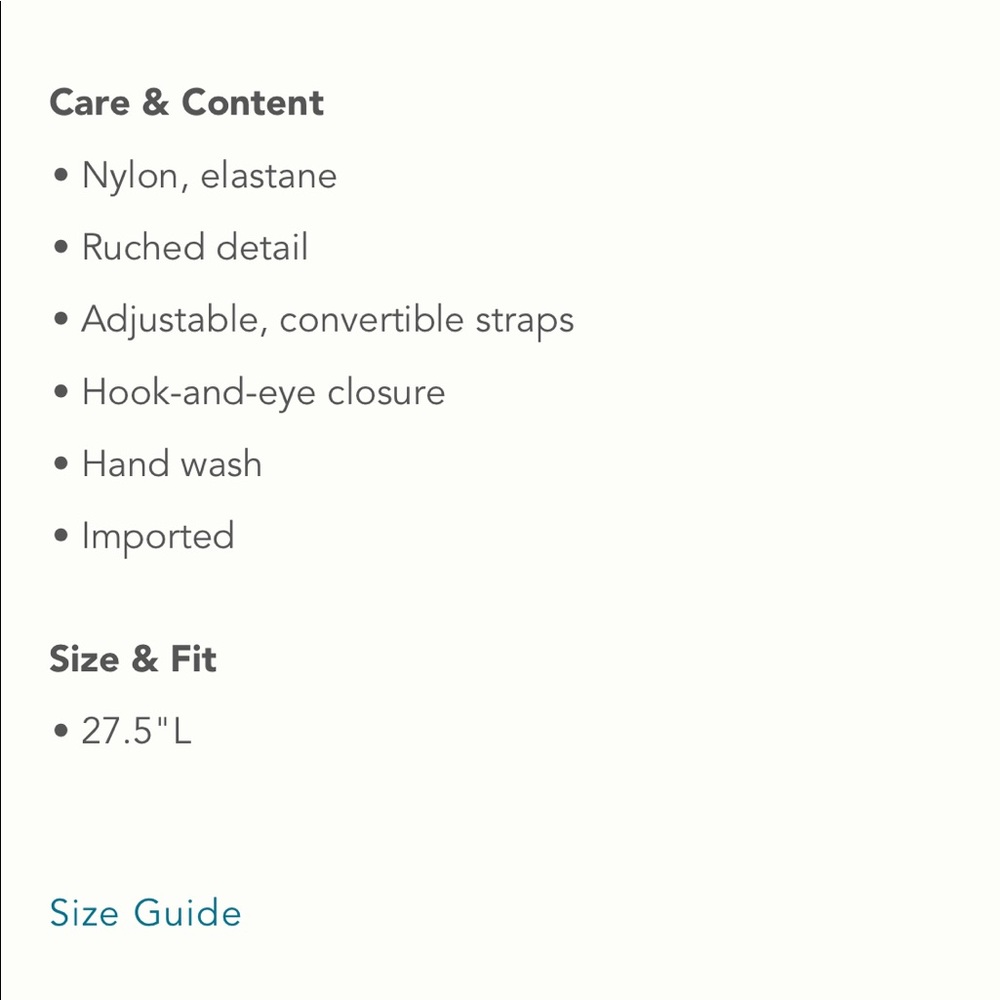This screenshot has width=1000, height=1000.
Task: Click the bullet before 27.5"L
Action: [x=61, y=730]
